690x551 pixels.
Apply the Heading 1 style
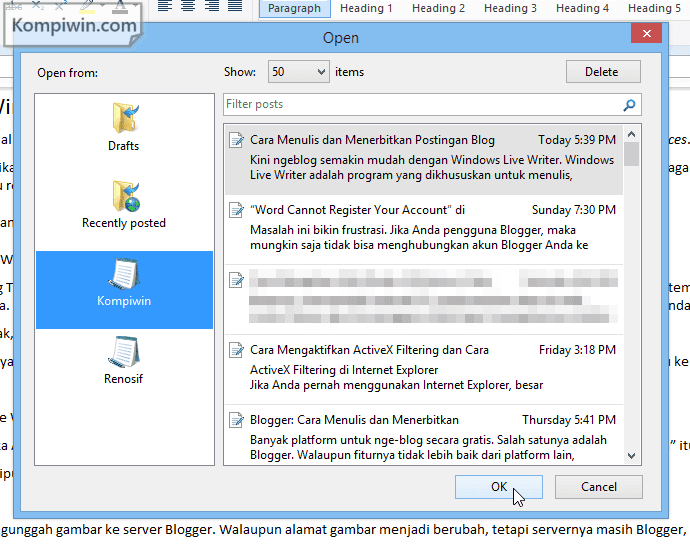click(x=366, y=8)
